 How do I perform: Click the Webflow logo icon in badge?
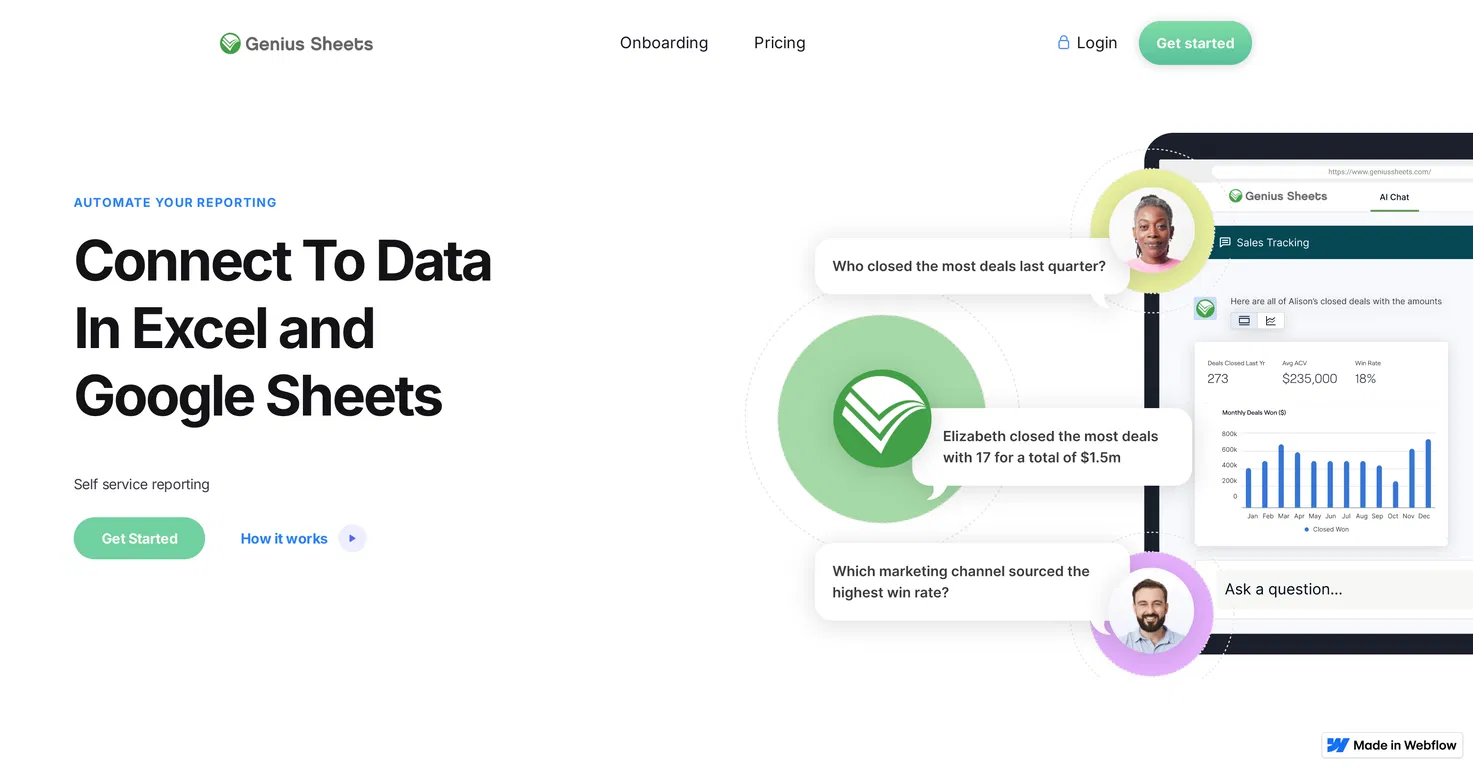[x=1337, y=745]
